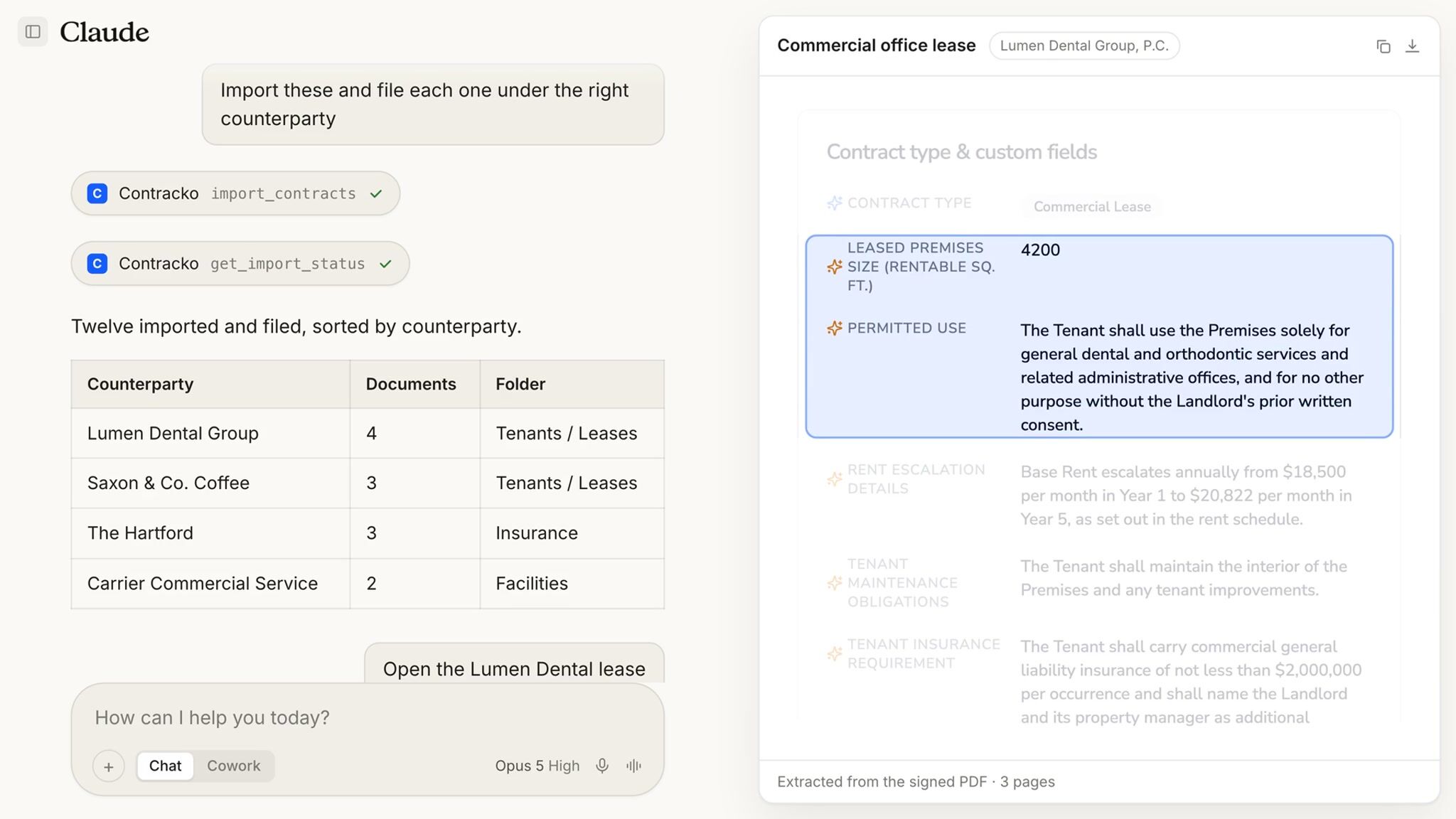Open voice mode waveform icon
Image resolution: width=1456 pixels, height=819 pixels.
click(x=633, y=766)
